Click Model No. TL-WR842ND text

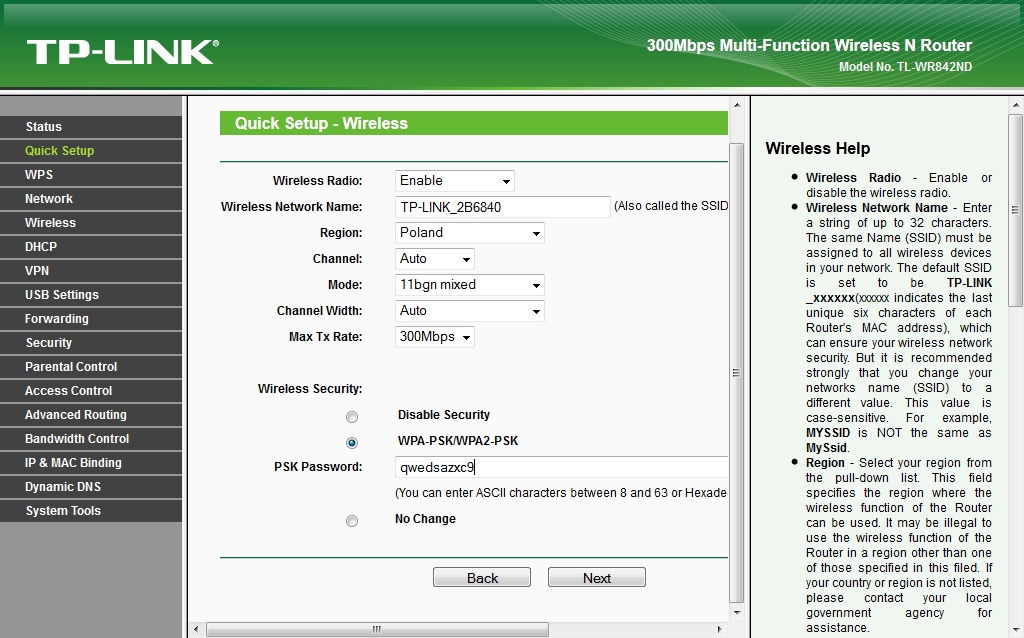tap(905, 67)
